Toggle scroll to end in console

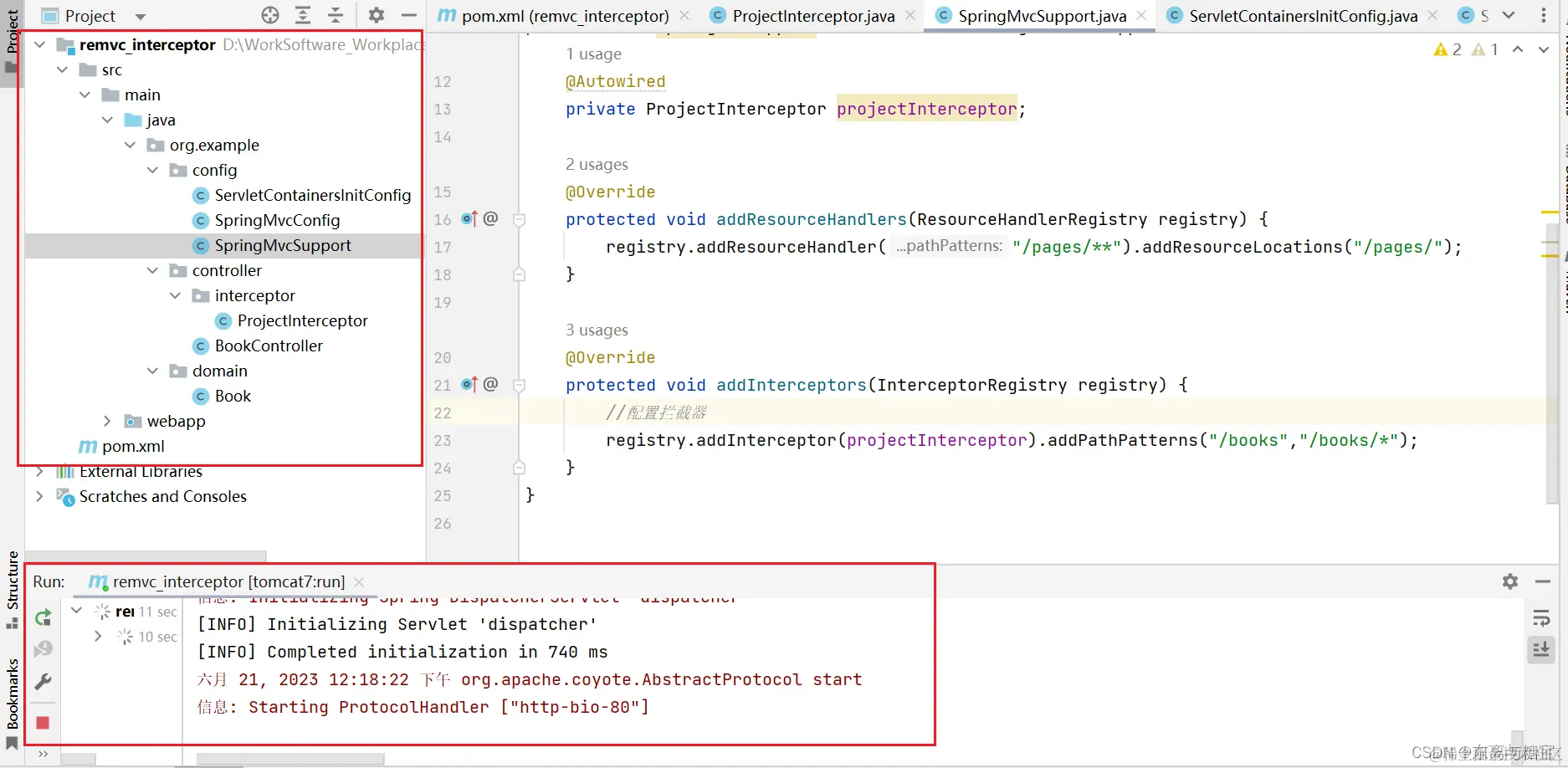(x=1541, y=650)
